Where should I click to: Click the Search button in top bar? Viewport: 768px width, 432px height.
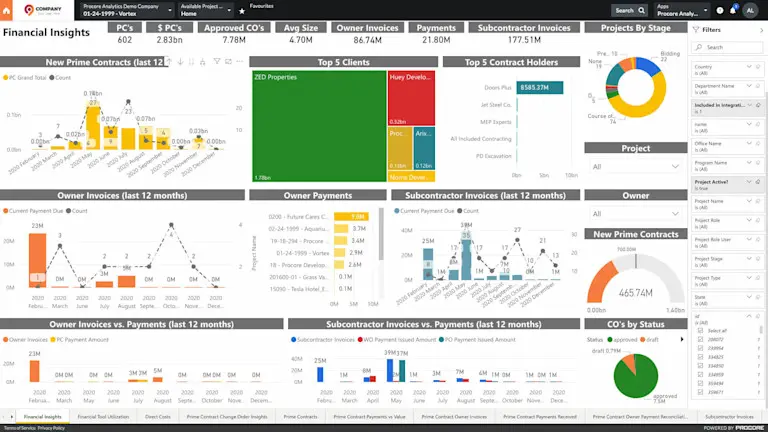tap(629, 10)
